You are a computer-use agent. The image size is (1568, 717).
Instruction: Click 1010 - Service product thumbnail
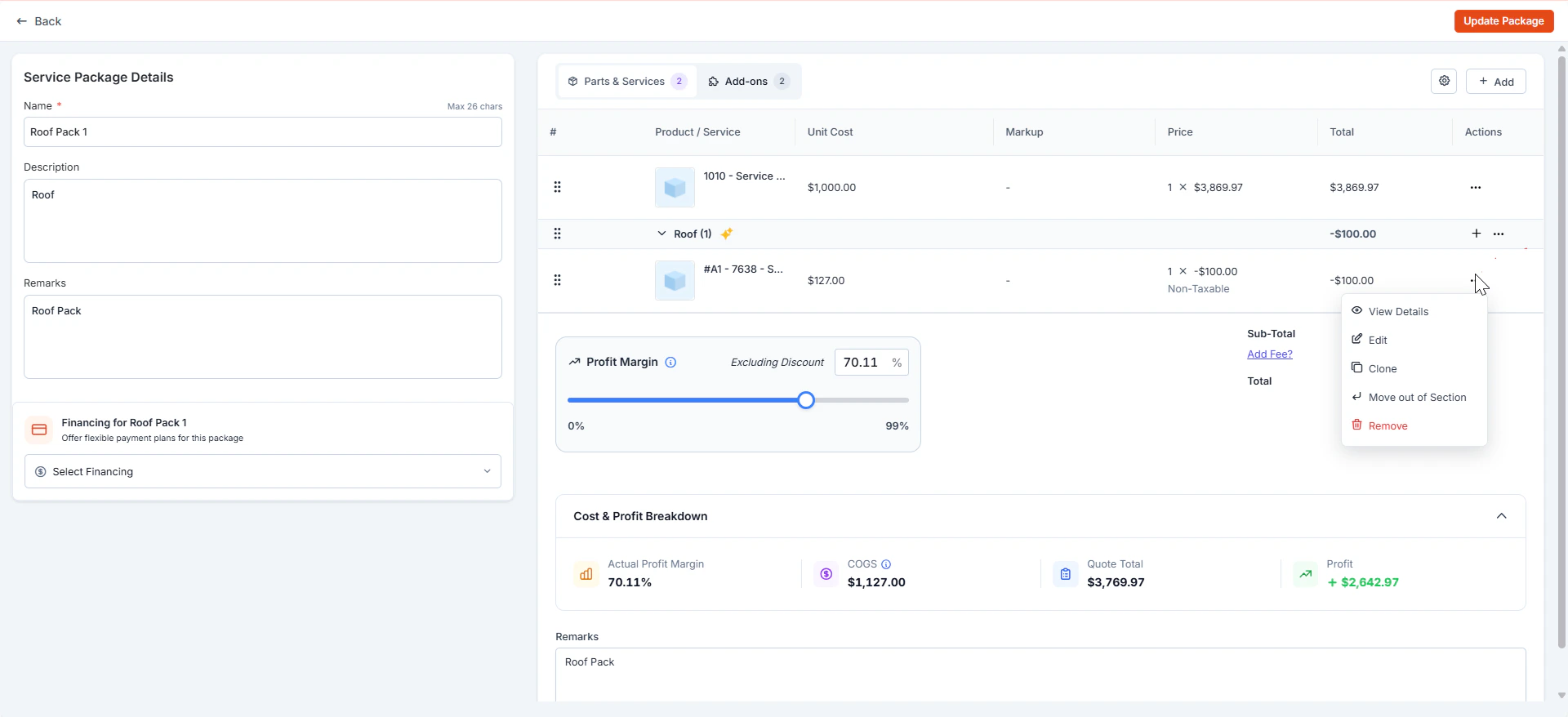(x=675, y=187)
